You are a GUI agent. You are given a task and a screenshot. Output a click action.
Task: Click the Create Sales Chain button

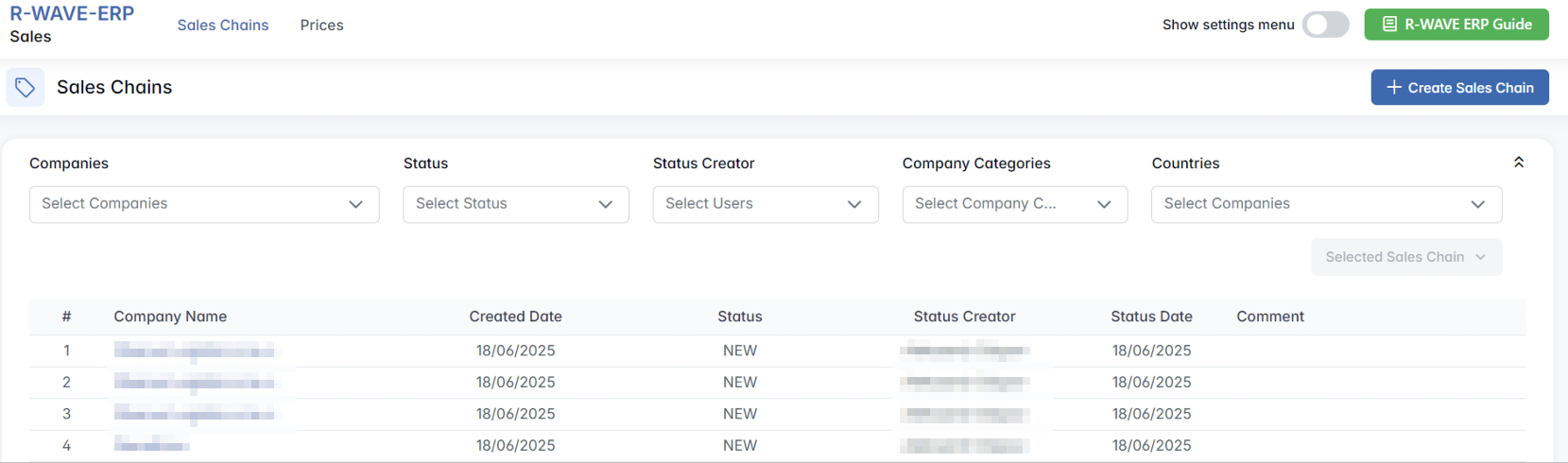click(x=1459, y=88)
